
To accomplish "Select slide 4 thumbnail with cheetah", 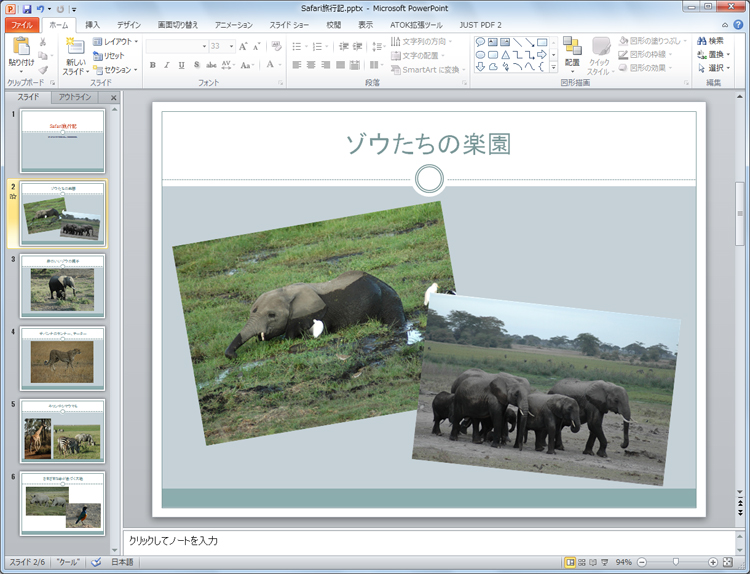I will [x=62, y=359].
